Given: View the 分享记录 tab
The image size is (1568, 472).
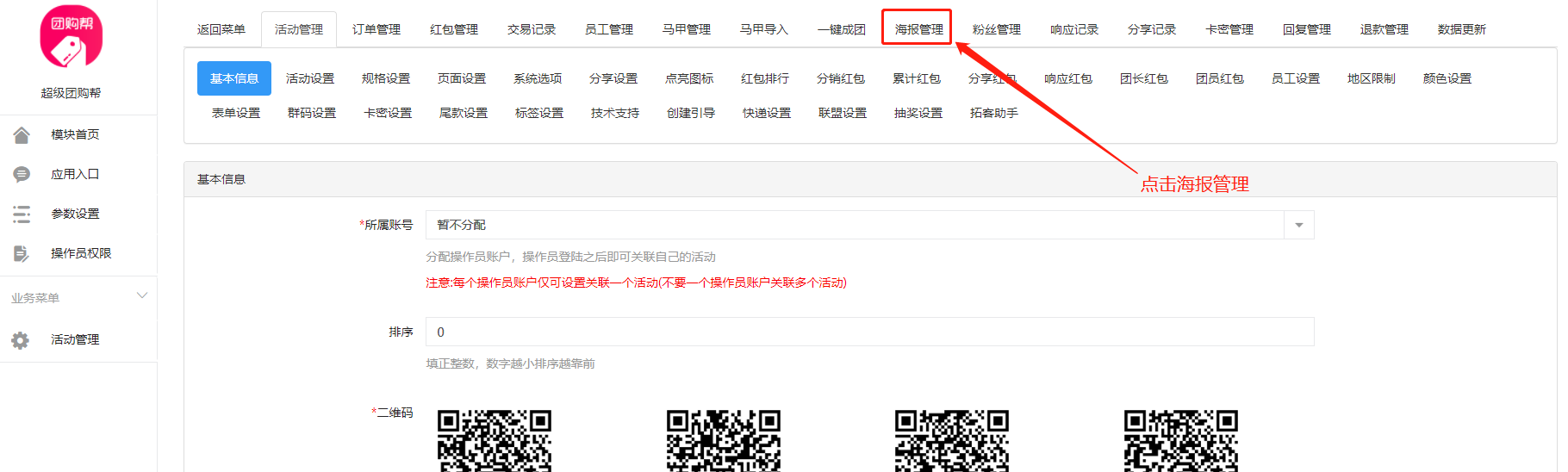Looking at the screenshot, I should click(1152, 29).
